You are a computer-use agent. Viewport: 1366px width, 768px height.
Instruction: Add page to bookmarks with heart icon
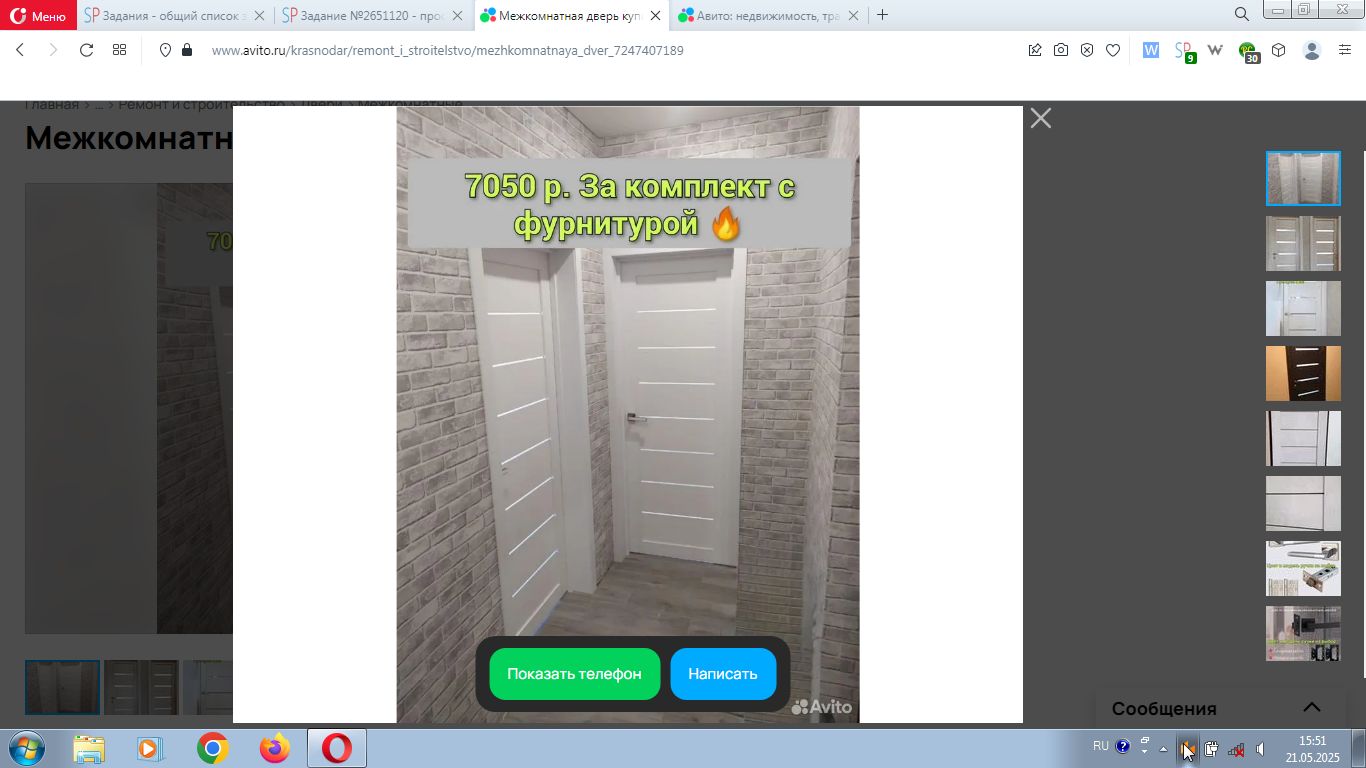tap(1113, 50)
